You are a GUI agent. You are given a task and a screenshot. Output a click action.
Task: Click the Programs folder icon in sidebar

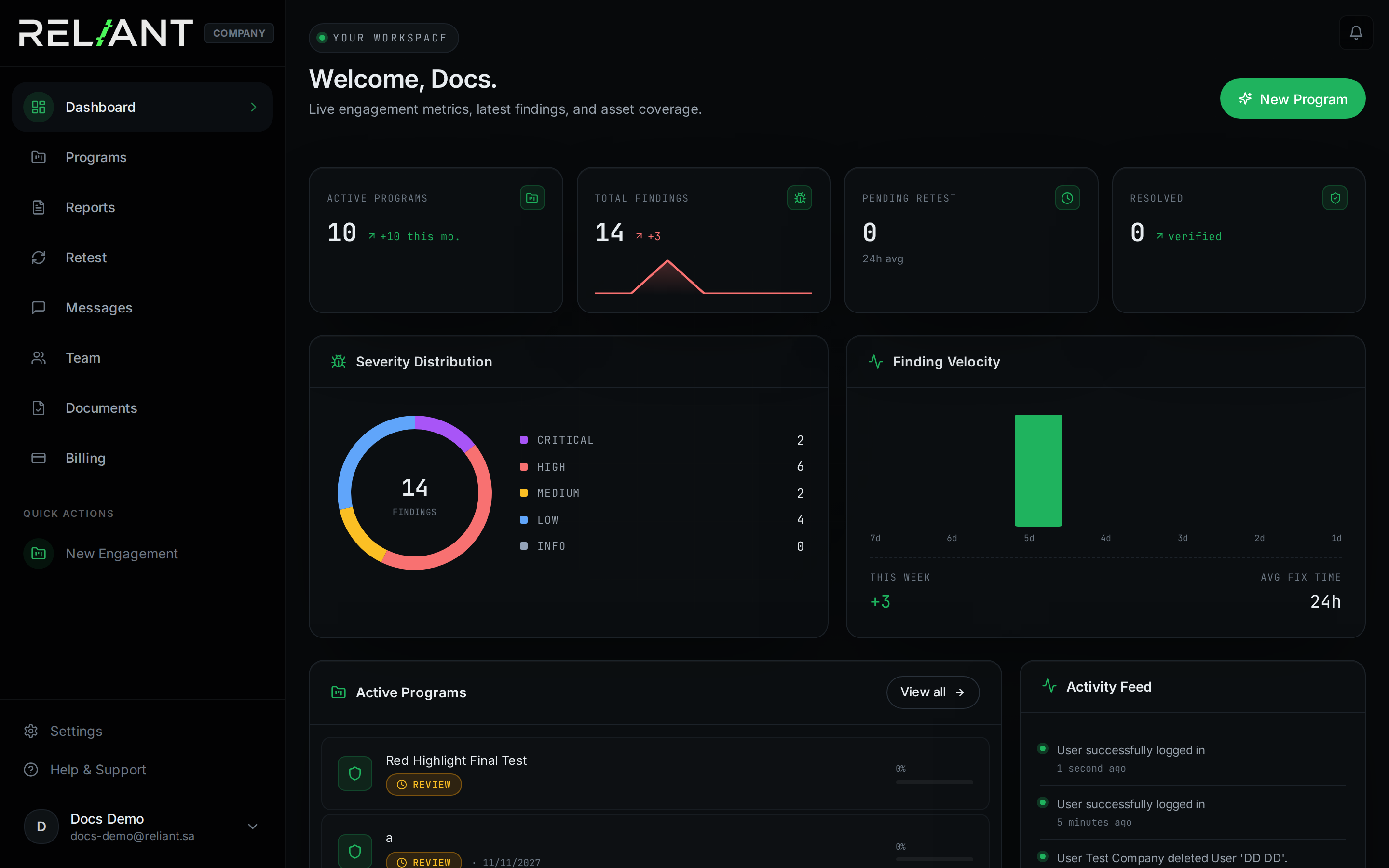[39, 157]
